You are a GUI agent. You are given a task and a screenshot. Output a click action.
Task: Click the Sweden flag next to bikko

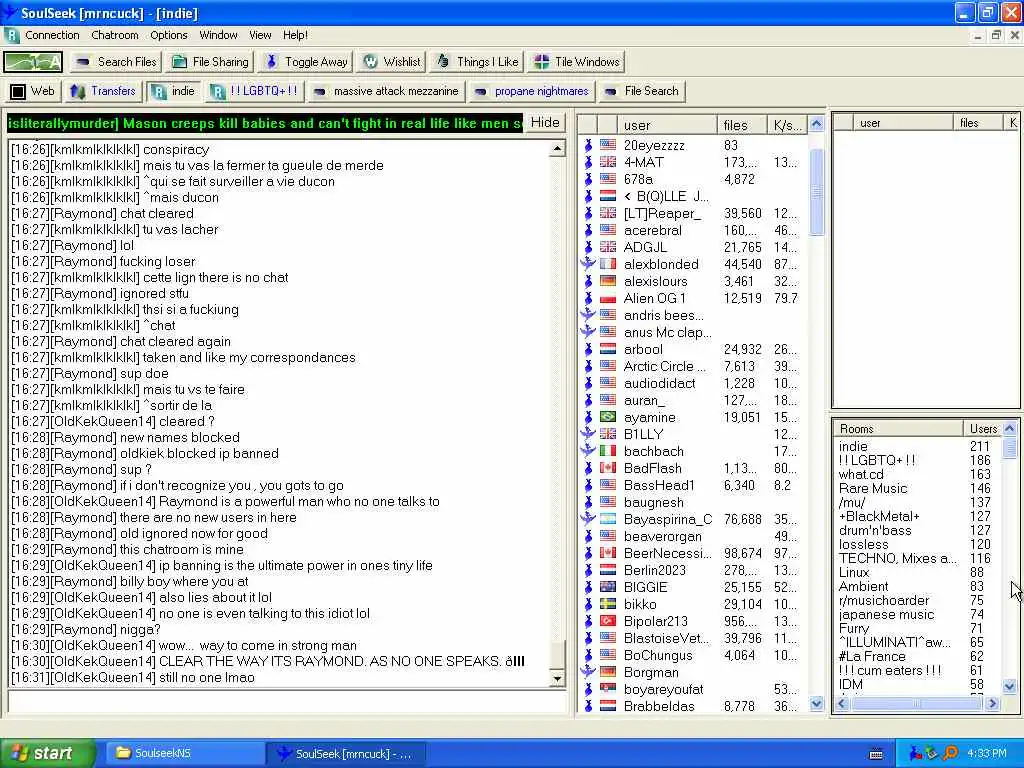tap(608, 604)
